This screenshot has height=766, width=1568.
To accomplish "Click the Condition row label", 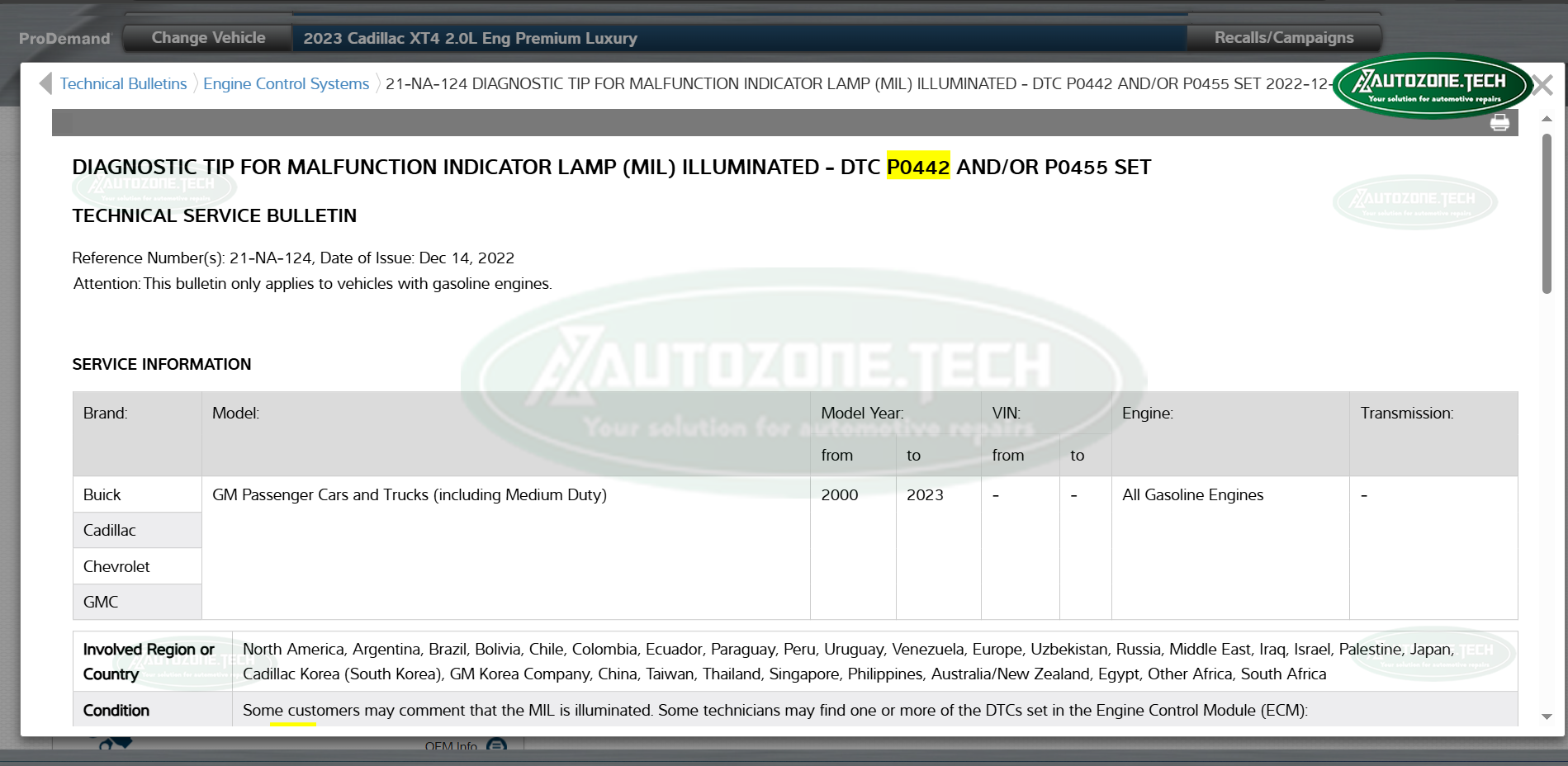I will pos(116,710).
